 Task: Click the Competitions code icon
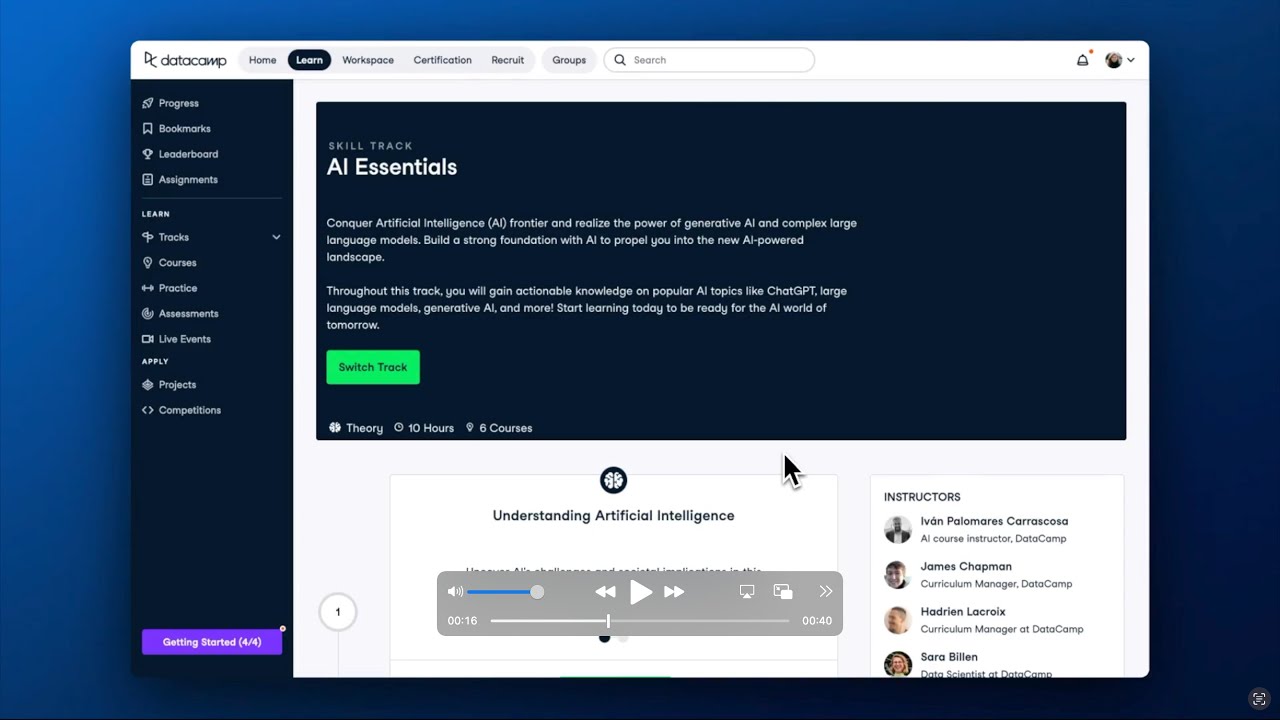pyautogui.click(x=148, y=410)
